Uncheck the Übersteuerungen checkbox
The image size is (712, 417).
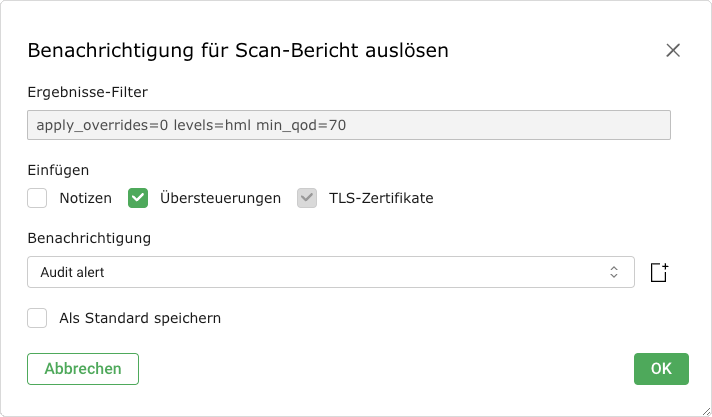coord(138,198)
